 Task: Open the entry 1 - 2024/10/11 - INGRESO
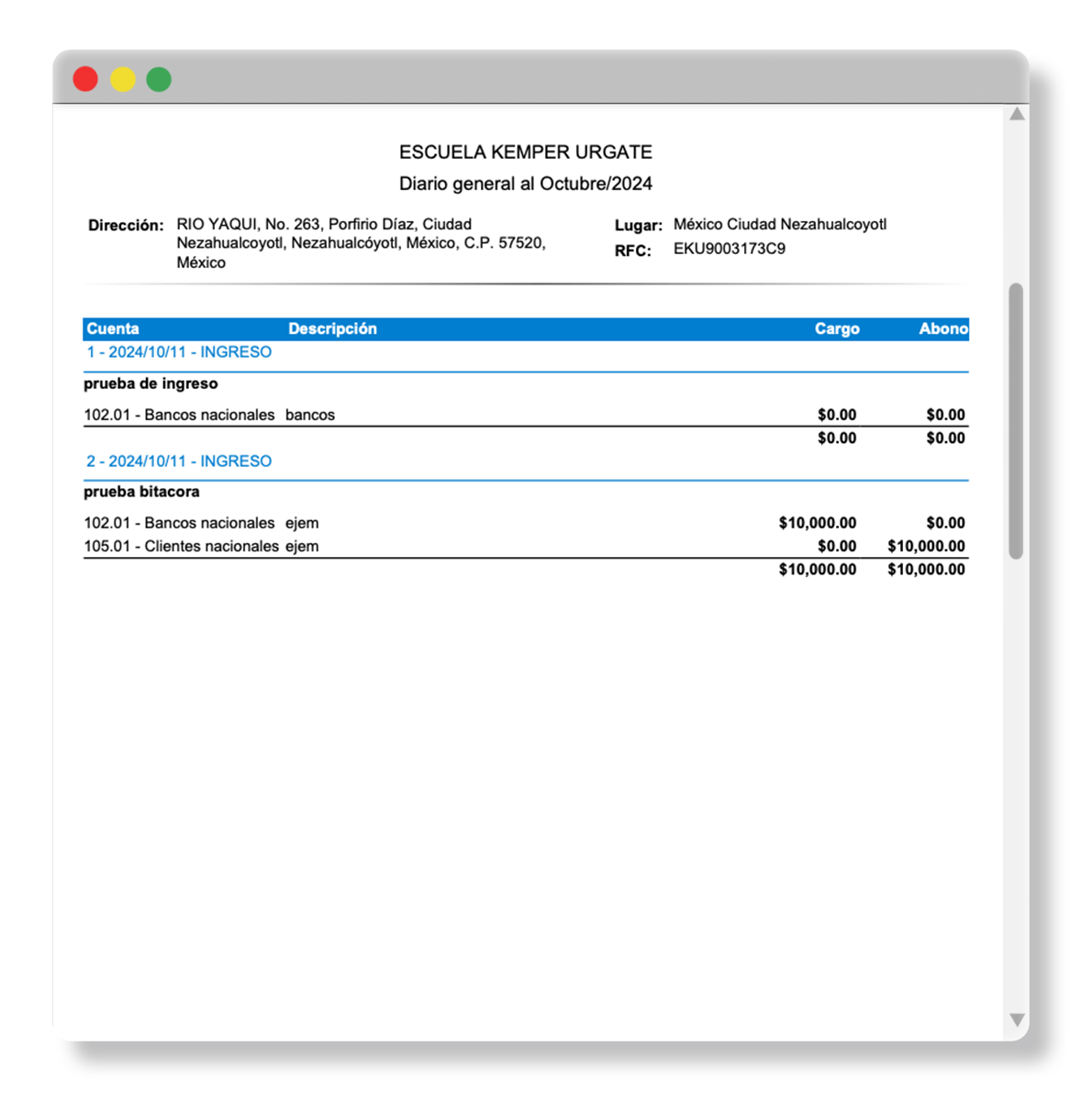click(x=179, y=352)
